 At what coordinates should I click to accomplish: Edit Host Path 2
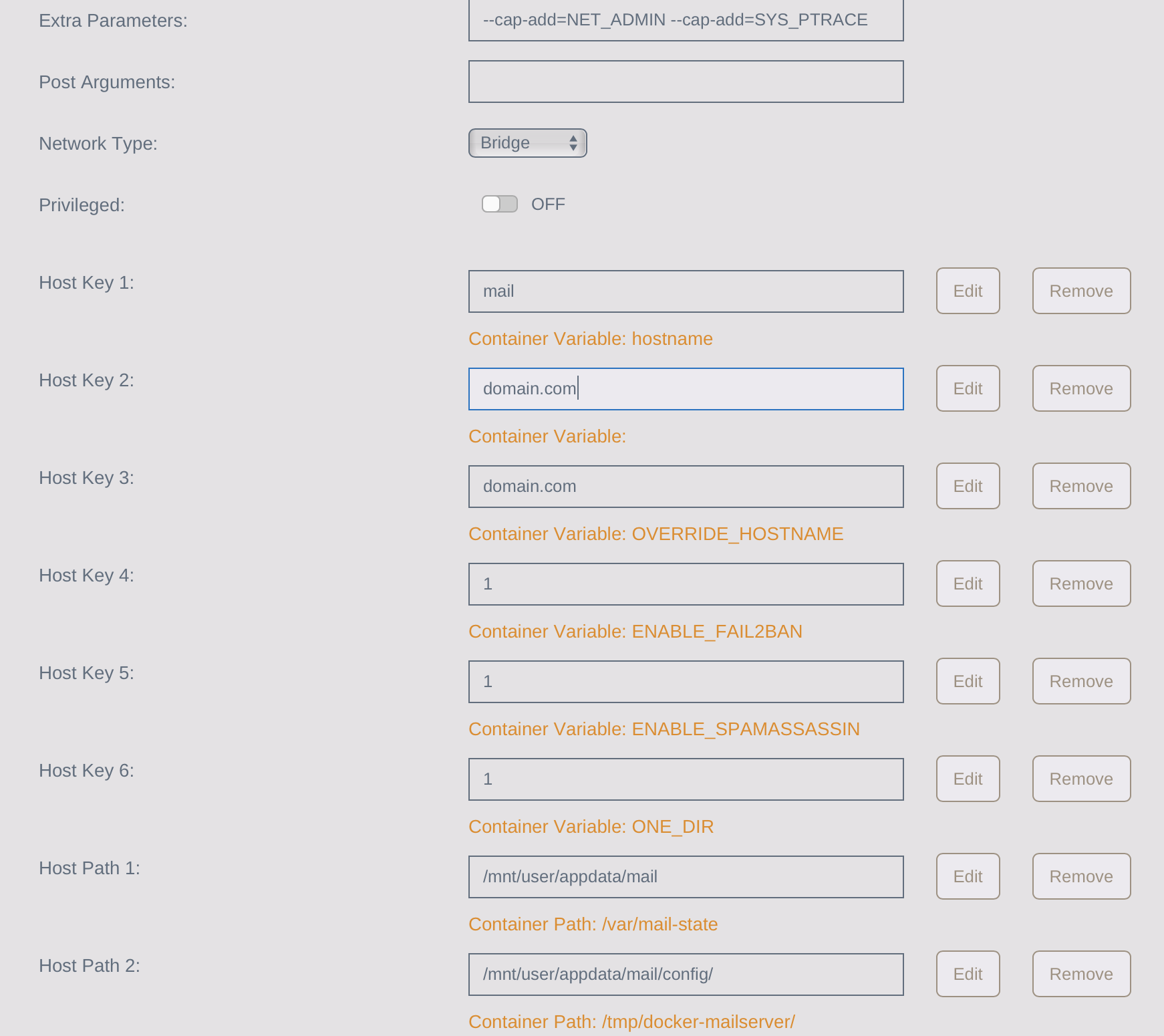pos(968,974)
